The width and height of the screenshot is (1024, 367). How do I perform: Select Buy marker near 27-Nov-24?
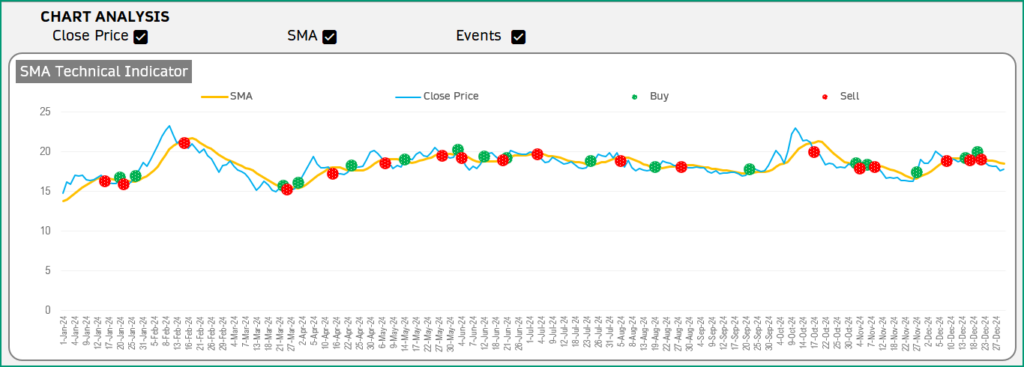coord(916,172)
